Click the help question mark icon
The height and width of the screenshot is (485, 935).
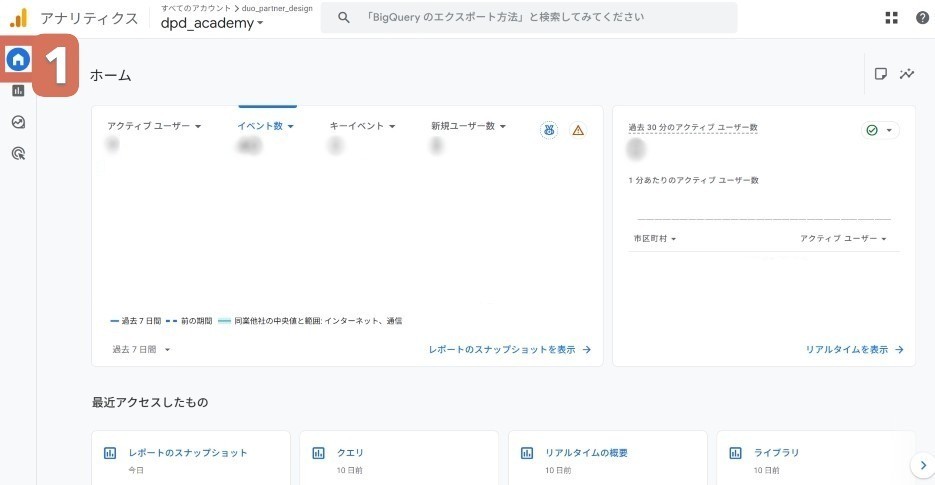922,18
